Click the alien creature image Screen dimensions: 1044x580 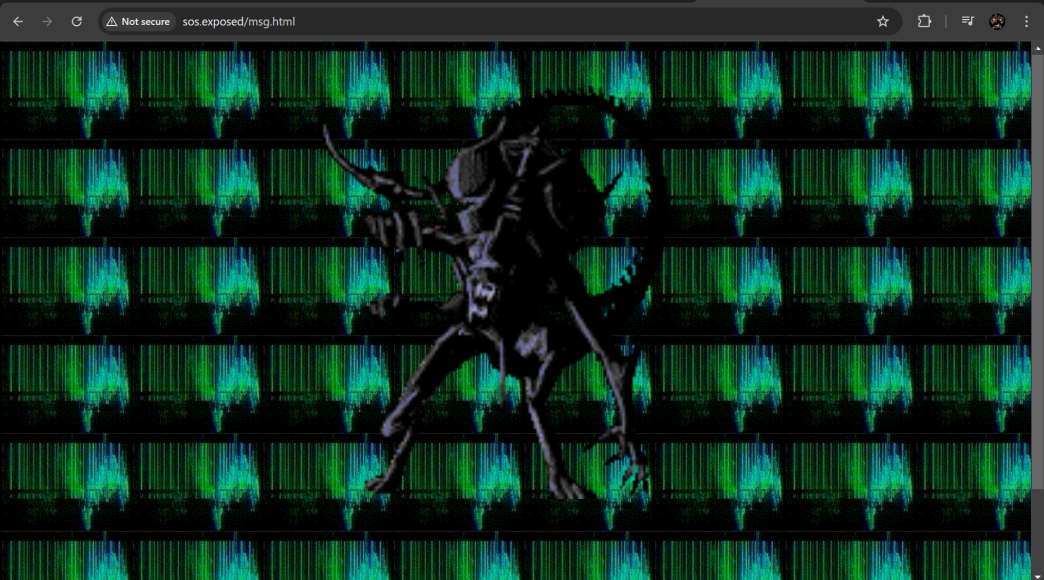pos(496,293)
